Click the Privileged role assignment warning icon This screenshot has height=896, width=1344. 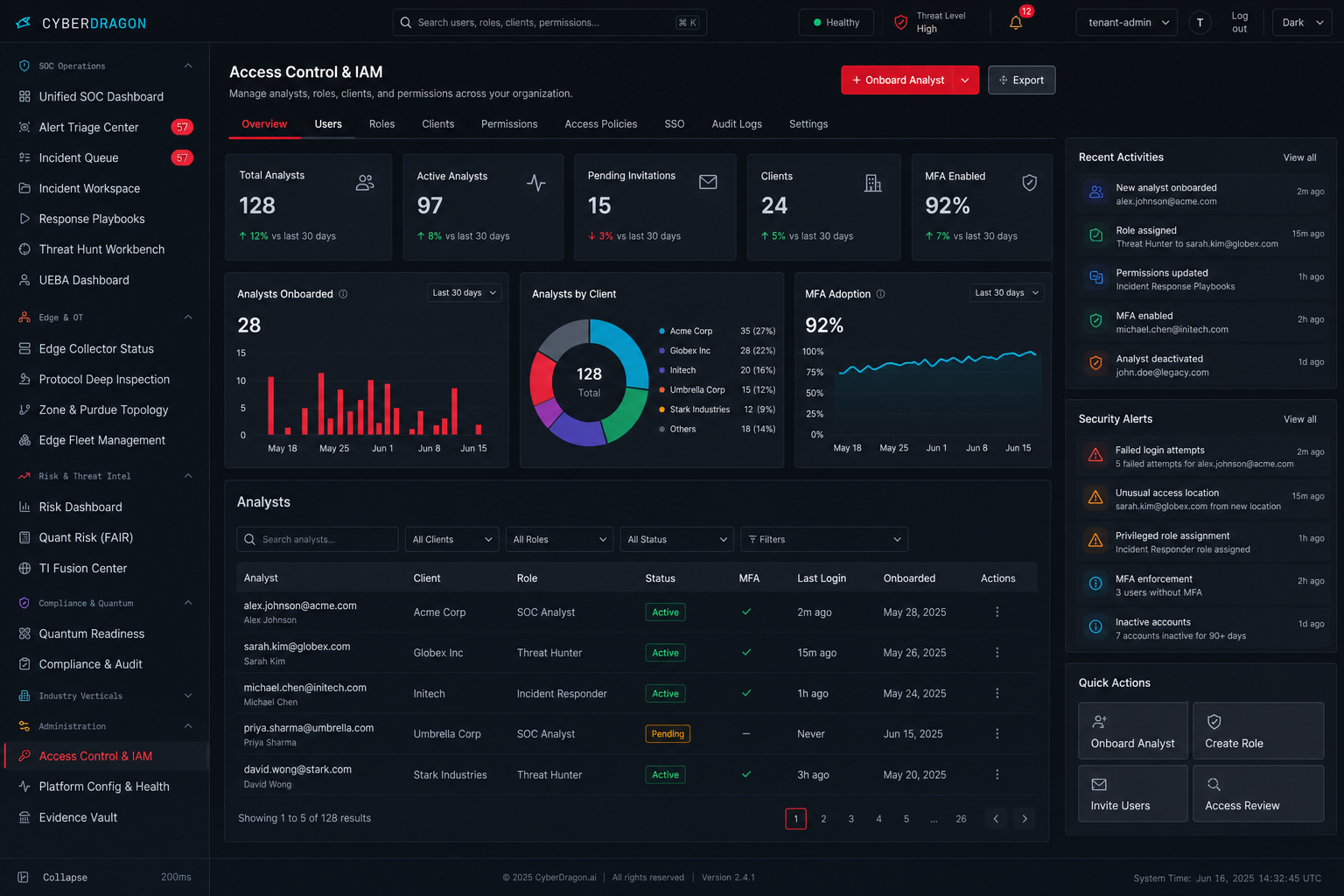pos(1095,541)
